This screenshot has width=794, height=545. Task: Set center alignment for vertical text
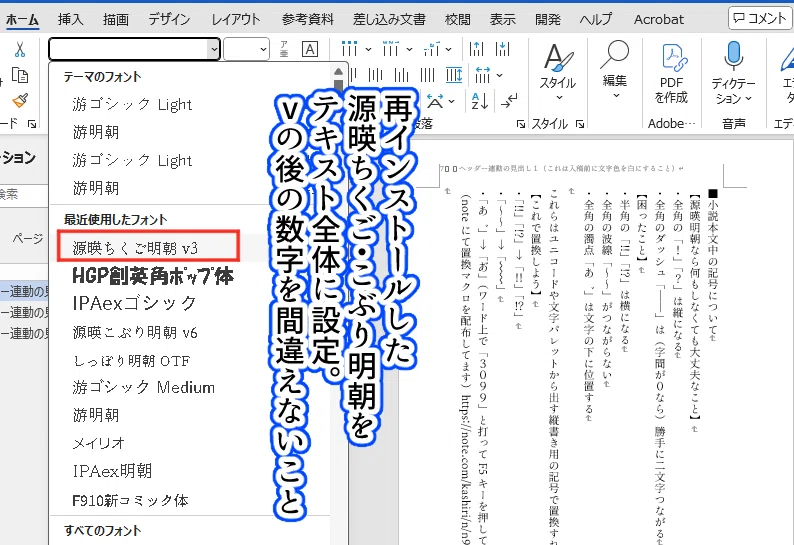coord(375,75)
